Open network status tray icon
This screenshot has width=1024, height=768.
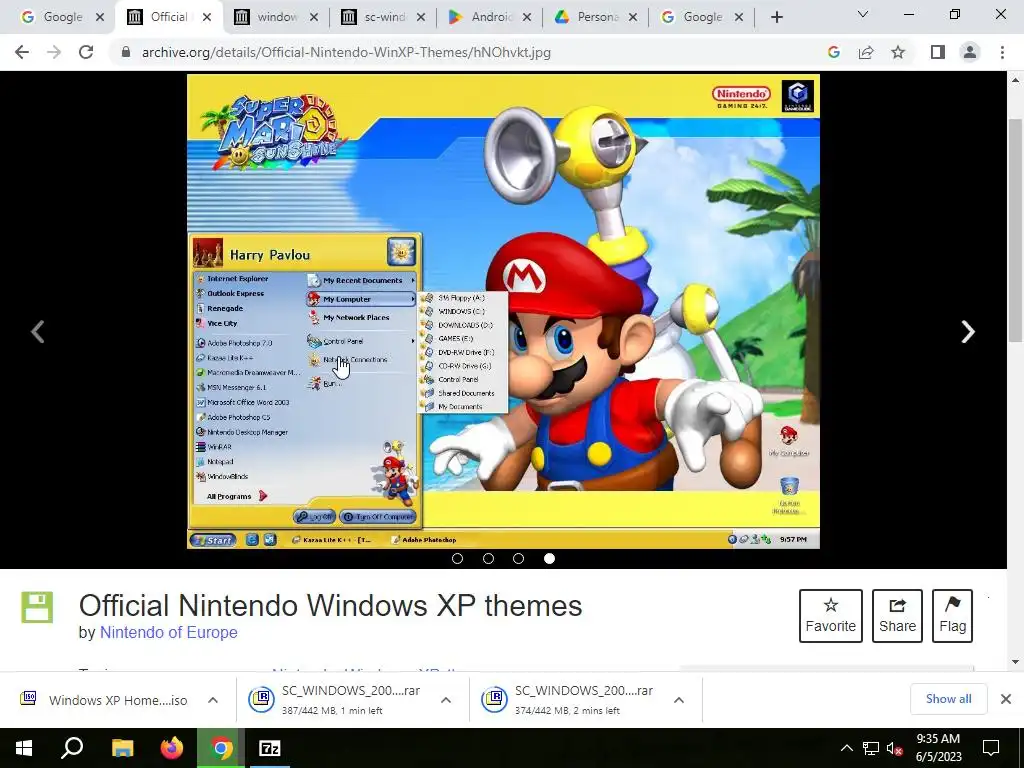pyautogui.click(x=871, y=748)
